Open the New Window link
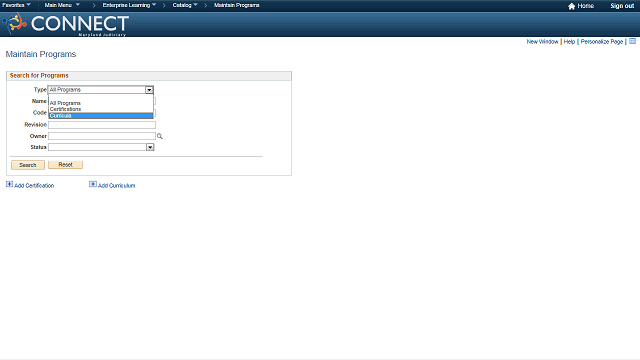Viewport: 640px width, 360px height. [542, 42]
